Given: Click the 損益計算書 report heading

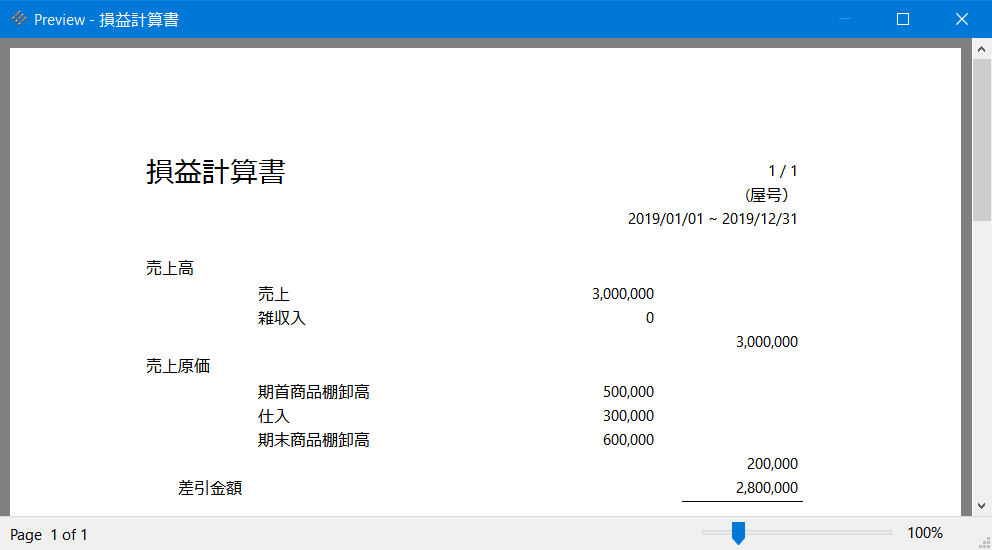Looking at the screenshot, I should tap(216, 172).
